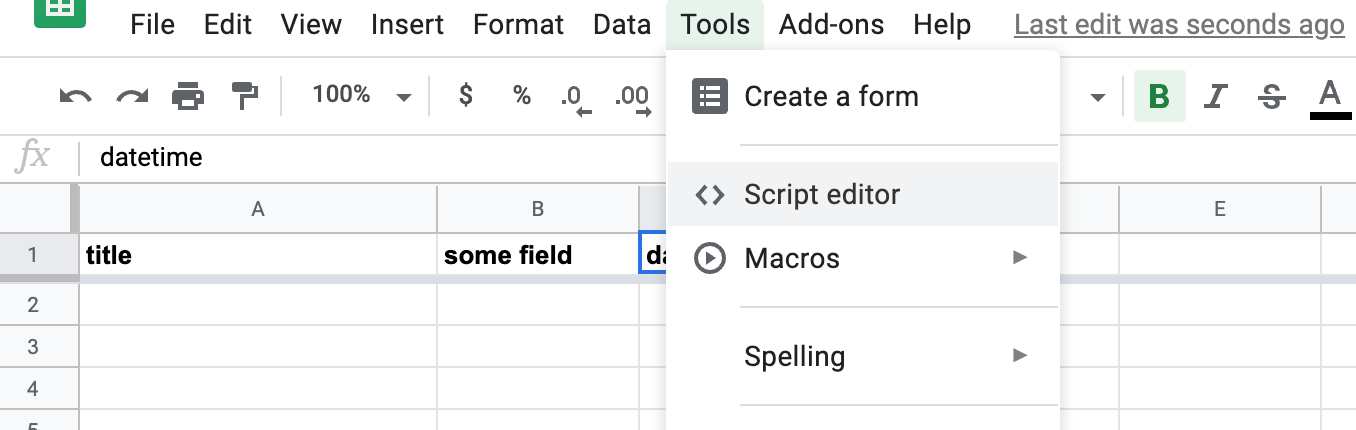Expand the Macros submenu
This screenshot has width=1356, height=430.
pos(1020,258)
